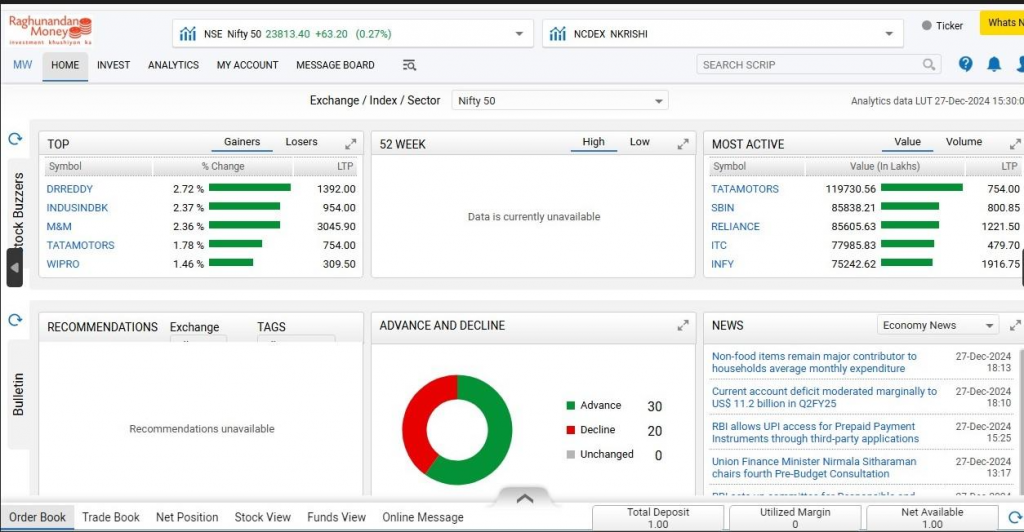Image resolution: width=1024 pixels, height=532 pixels.
Task: Switch Most Active to Volume view
Action: [x=963, y=142]
